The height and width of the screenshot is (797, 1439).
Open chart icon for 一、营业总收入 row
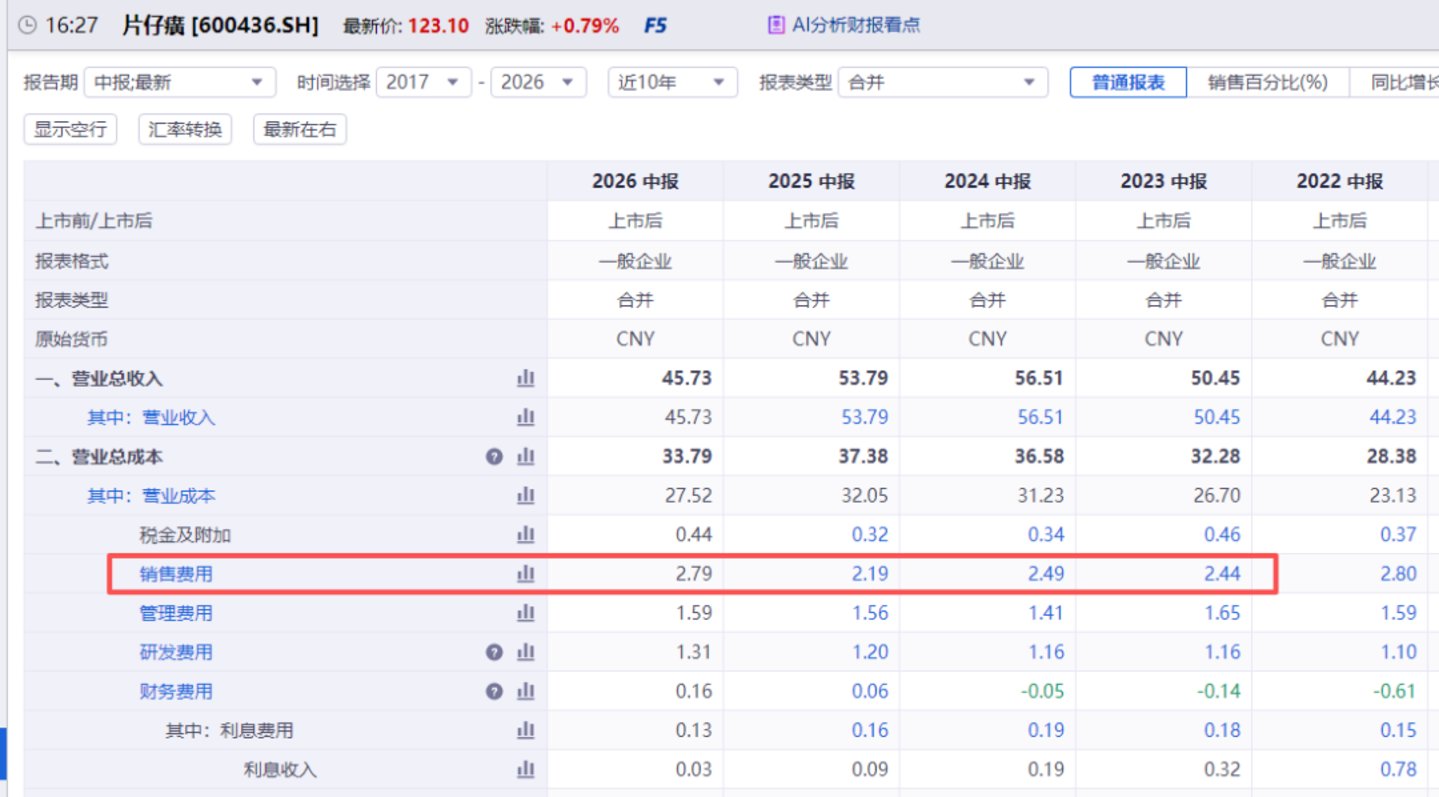point(526,379)
